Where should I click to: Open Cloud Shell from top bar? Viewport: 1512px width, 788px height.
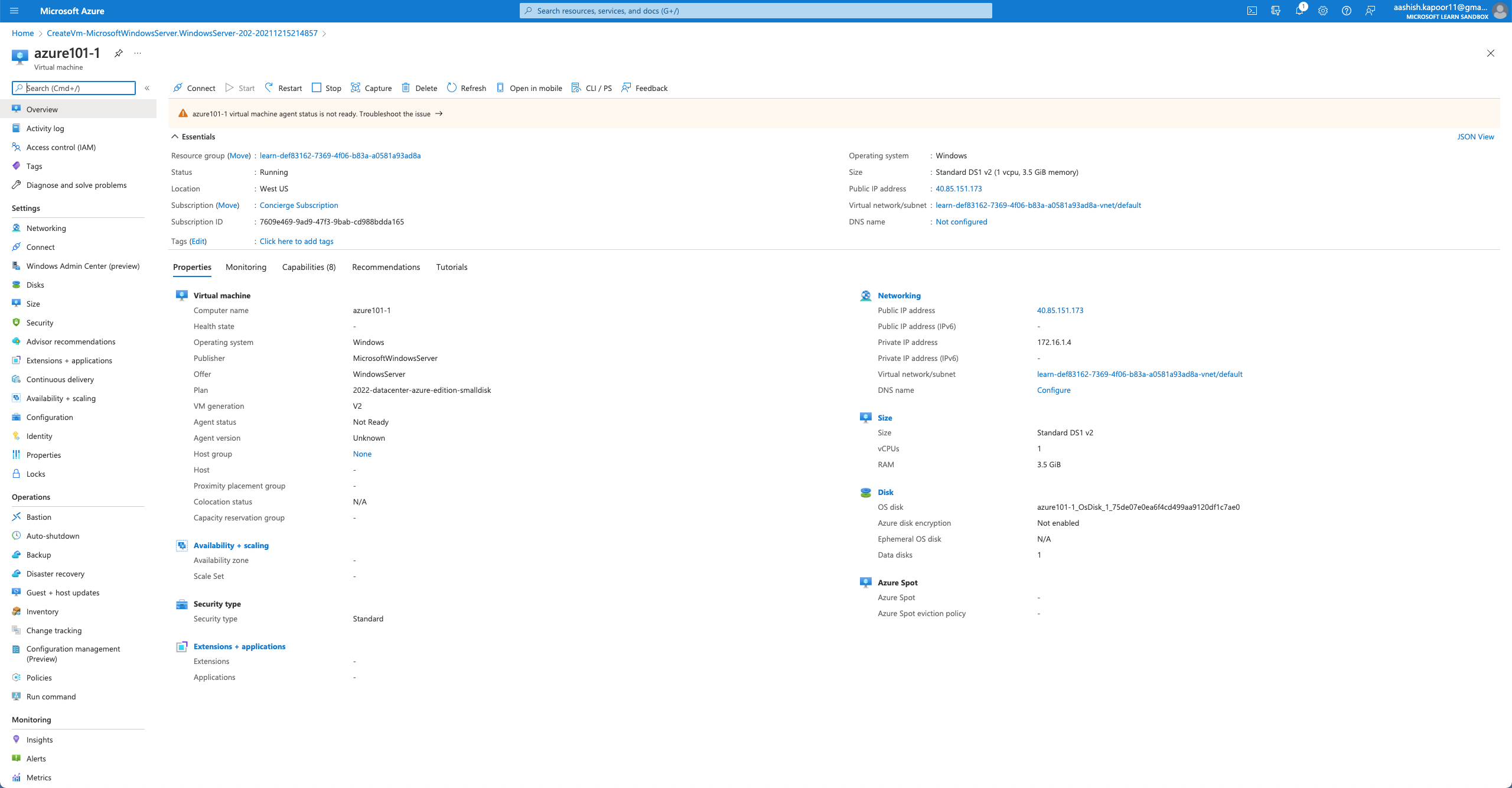pyautogui.click(x=1252, y=11)
